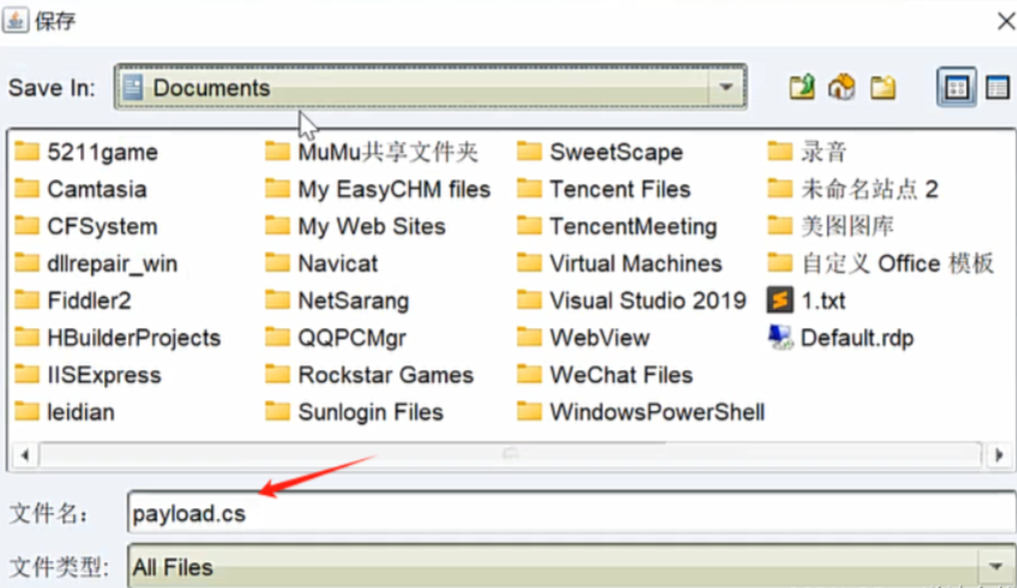Select the Tencent Files folder
1017x588 pixels.
(x=604, y=189)
